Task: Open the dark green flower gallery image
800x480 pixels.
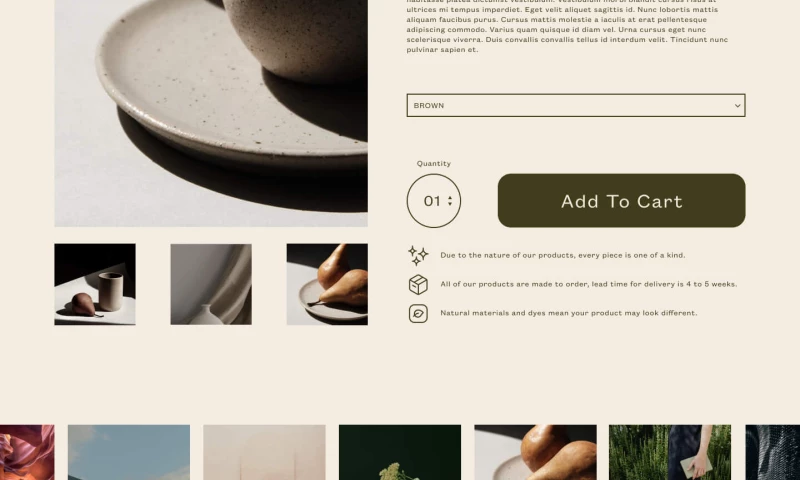Action: [x=400, y=452]
